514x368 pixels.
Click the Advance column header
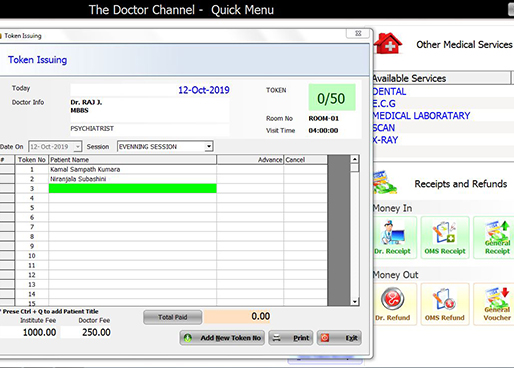(250, 160)
